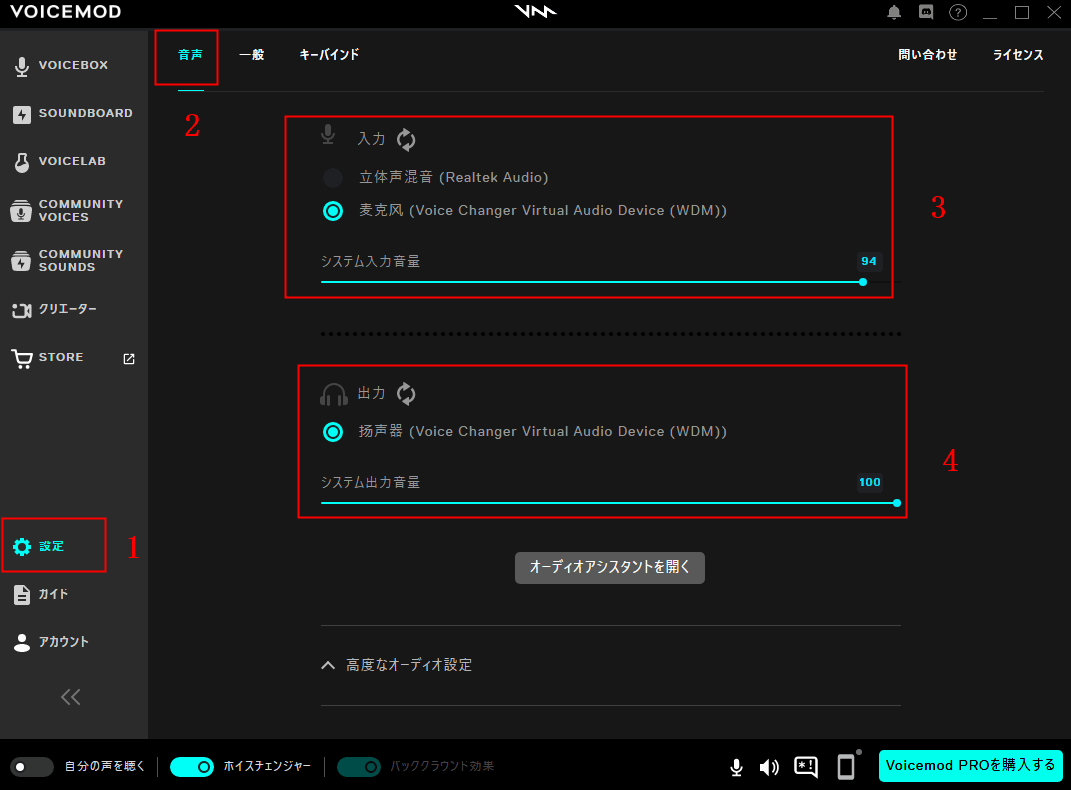Click Voicemod PROを購入する button
This screenshot has width=1071, height=790.
pyautogui.click(x=971, y=765)
